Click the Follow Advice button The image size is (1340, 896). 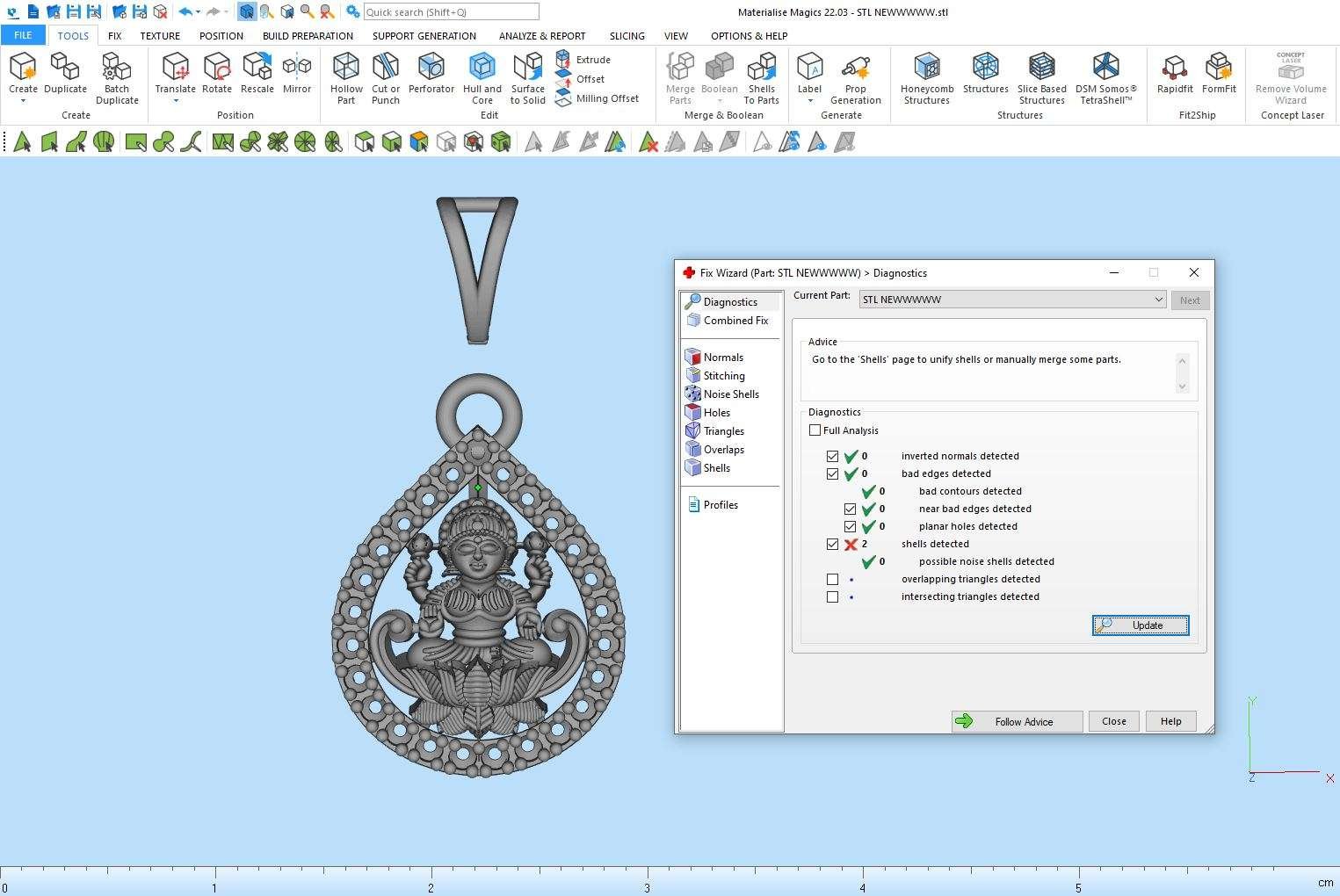[x=1017, y=721]
